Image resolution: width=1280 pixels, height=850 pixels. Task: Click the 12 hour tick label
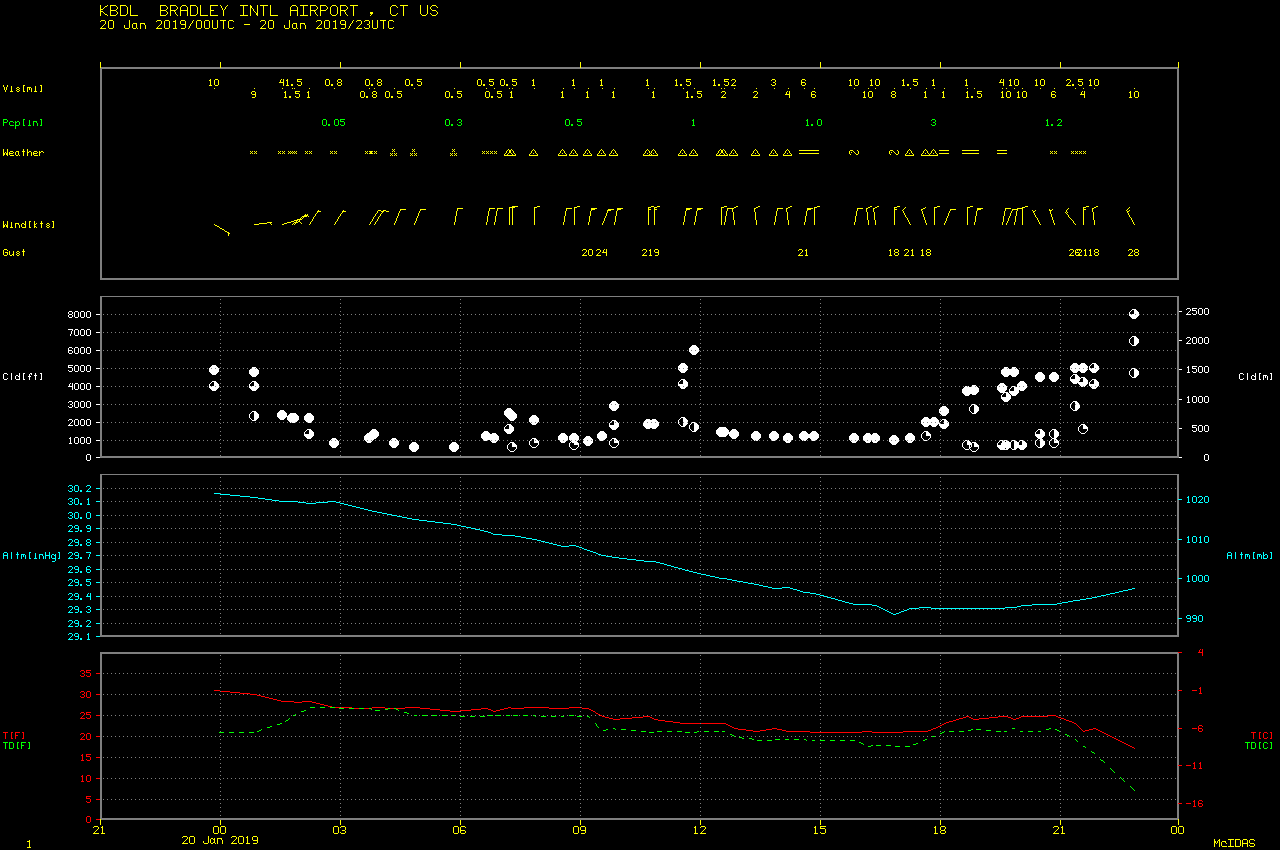coord(700,829)
